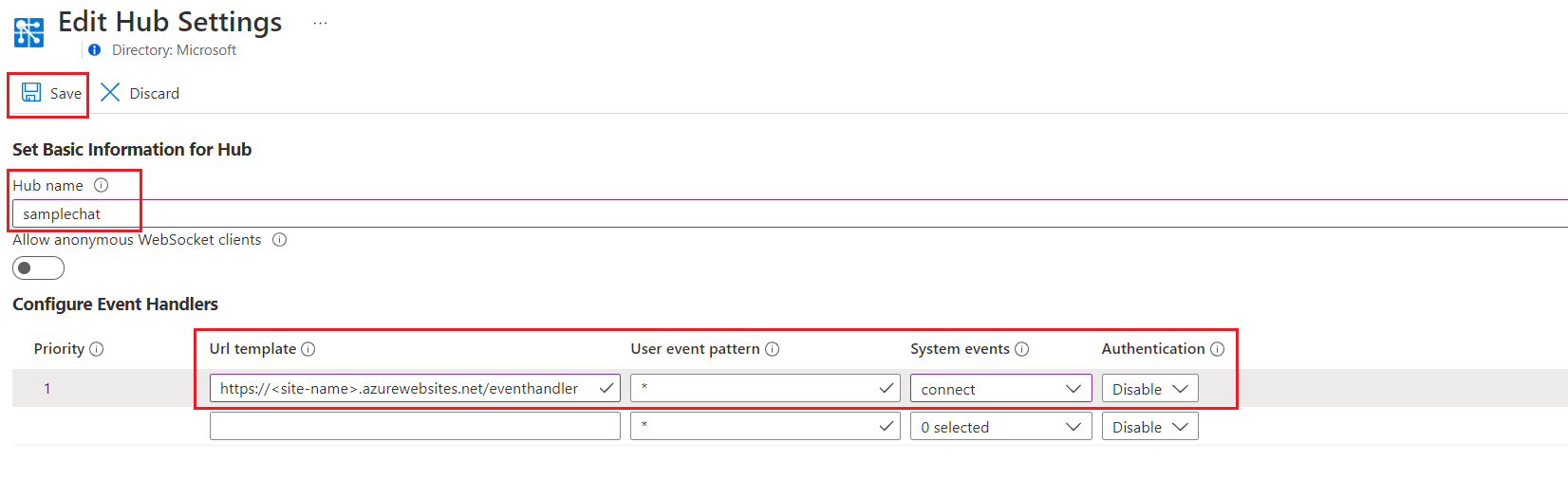This screenshot has width=1568, height=498.
Task: Toggle Allow anonymous WebSocket clients switch
Action: (38, 268)
